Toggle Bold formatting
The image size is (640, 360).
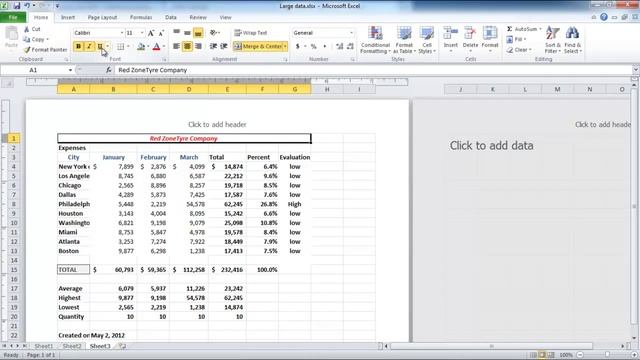point(78,47)
